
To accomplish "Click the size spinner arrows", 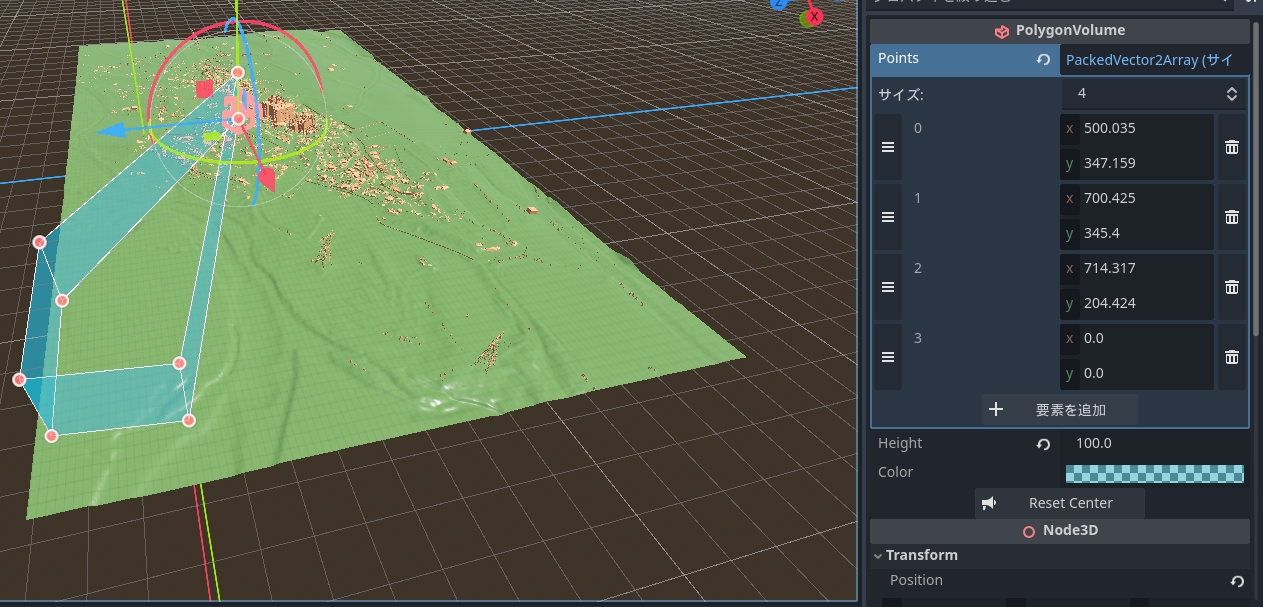I will click(x=1231, y=94).
